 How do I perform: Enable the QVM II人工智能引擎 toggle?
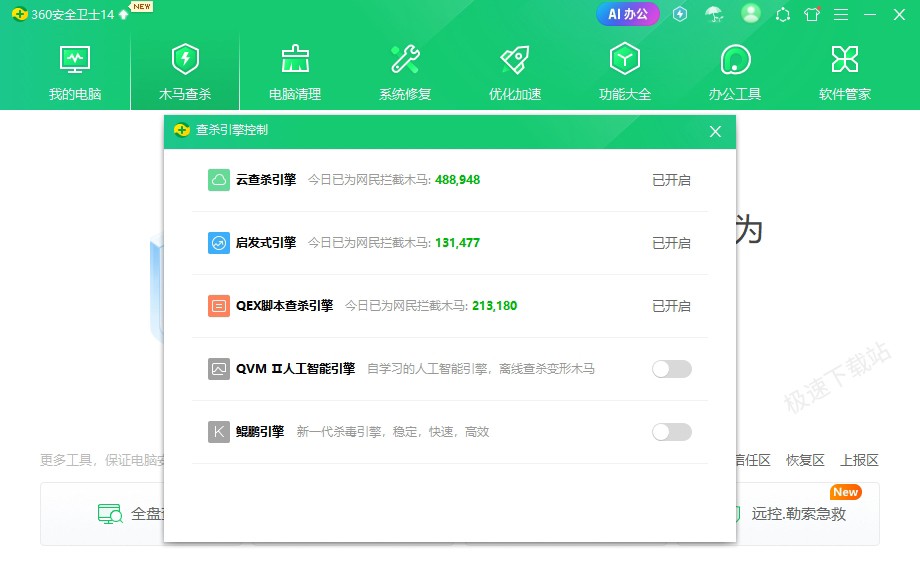coord(671,369)
